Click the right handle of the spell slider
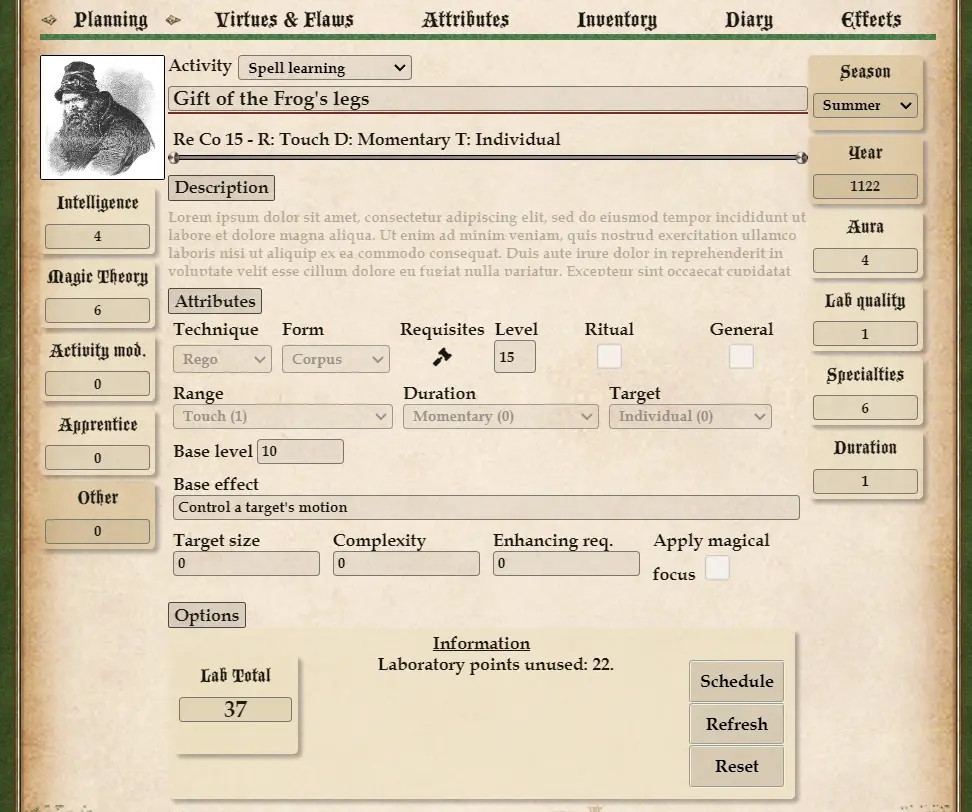This screenshot has height=812, width=972. pos(801,158)
